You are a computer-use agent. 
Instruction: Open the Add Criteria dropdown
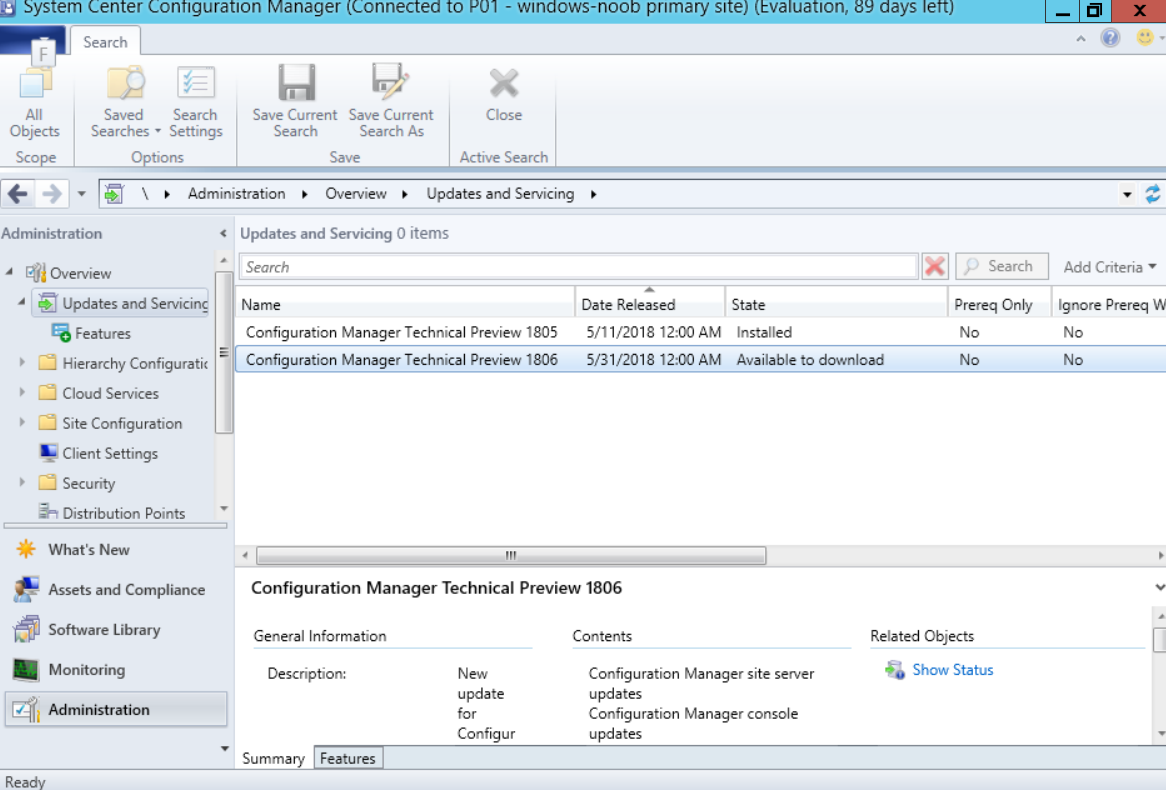click(x=1109, y=267)
